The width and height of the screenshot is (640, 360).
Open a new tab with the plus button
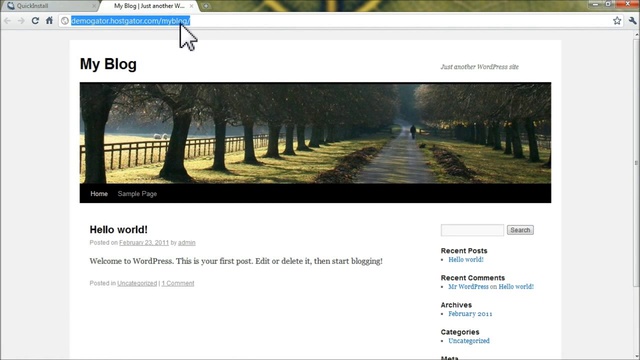click(x=206, y=6)
